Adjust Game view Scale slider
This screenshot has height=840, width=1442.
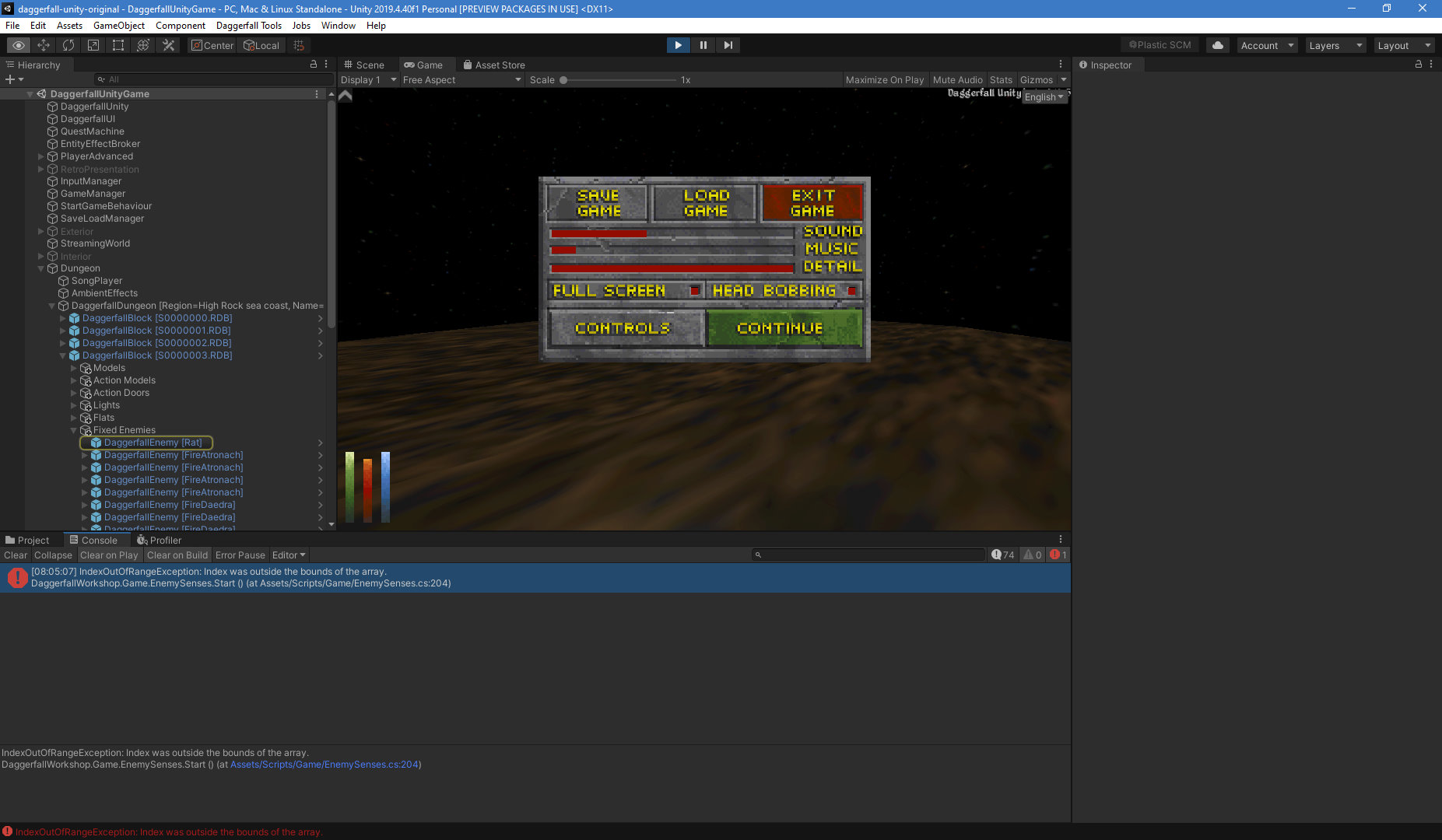(x=619, y=79)
